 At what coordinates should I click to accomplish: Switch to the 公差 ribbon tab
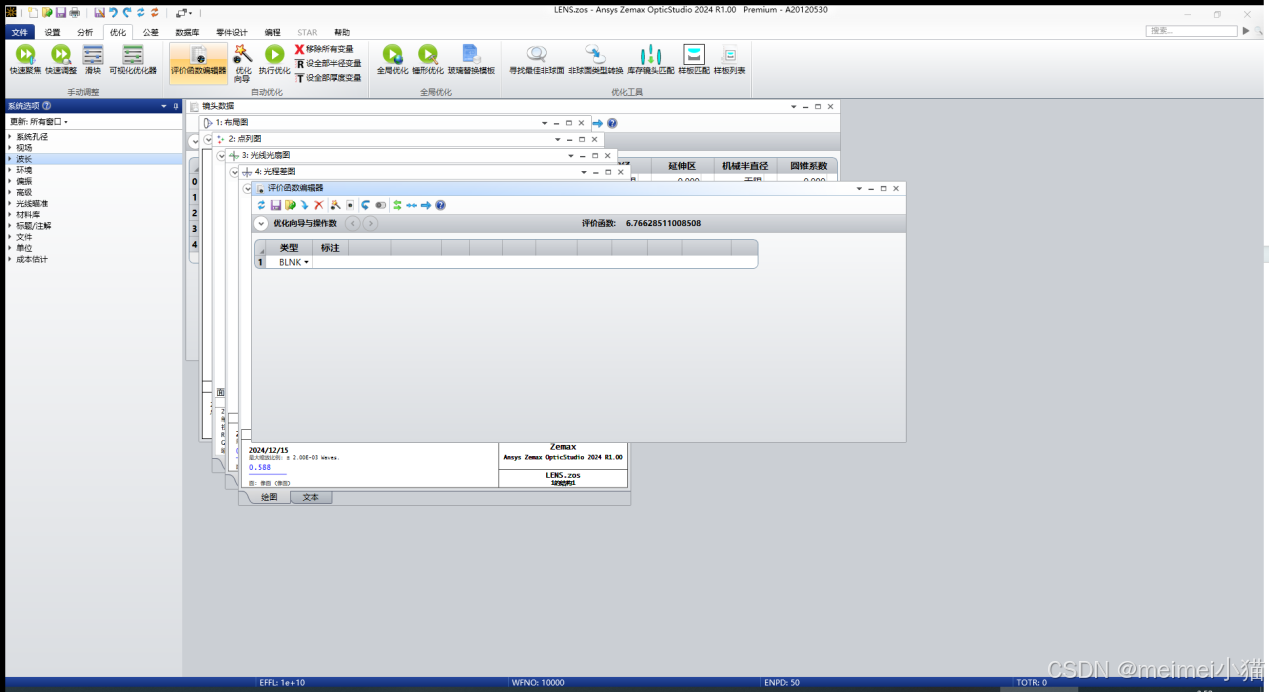[x=150, y=33]
